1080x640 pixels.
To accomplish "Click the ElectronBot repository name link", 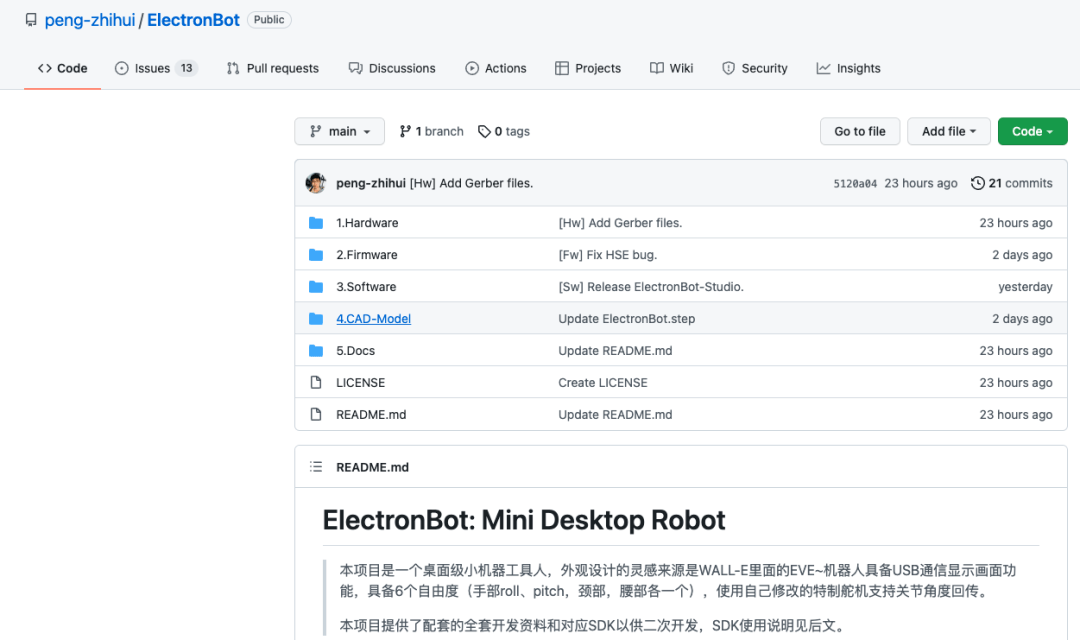I will 194,20.
